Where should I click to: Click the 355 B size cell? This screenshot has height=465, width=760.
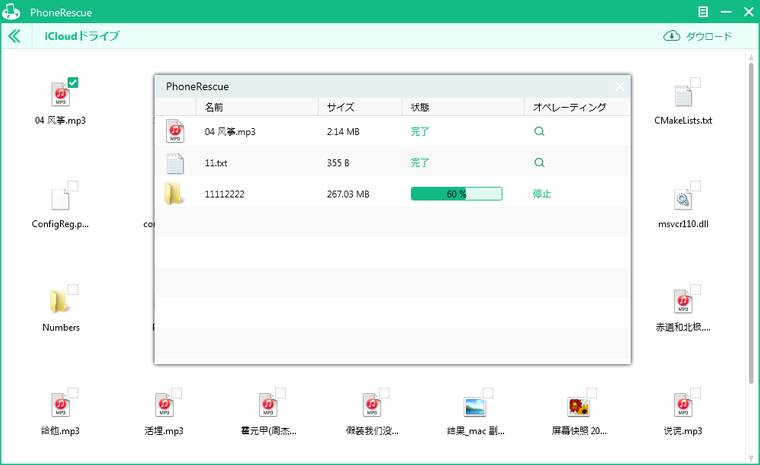[x=338, y=163]
